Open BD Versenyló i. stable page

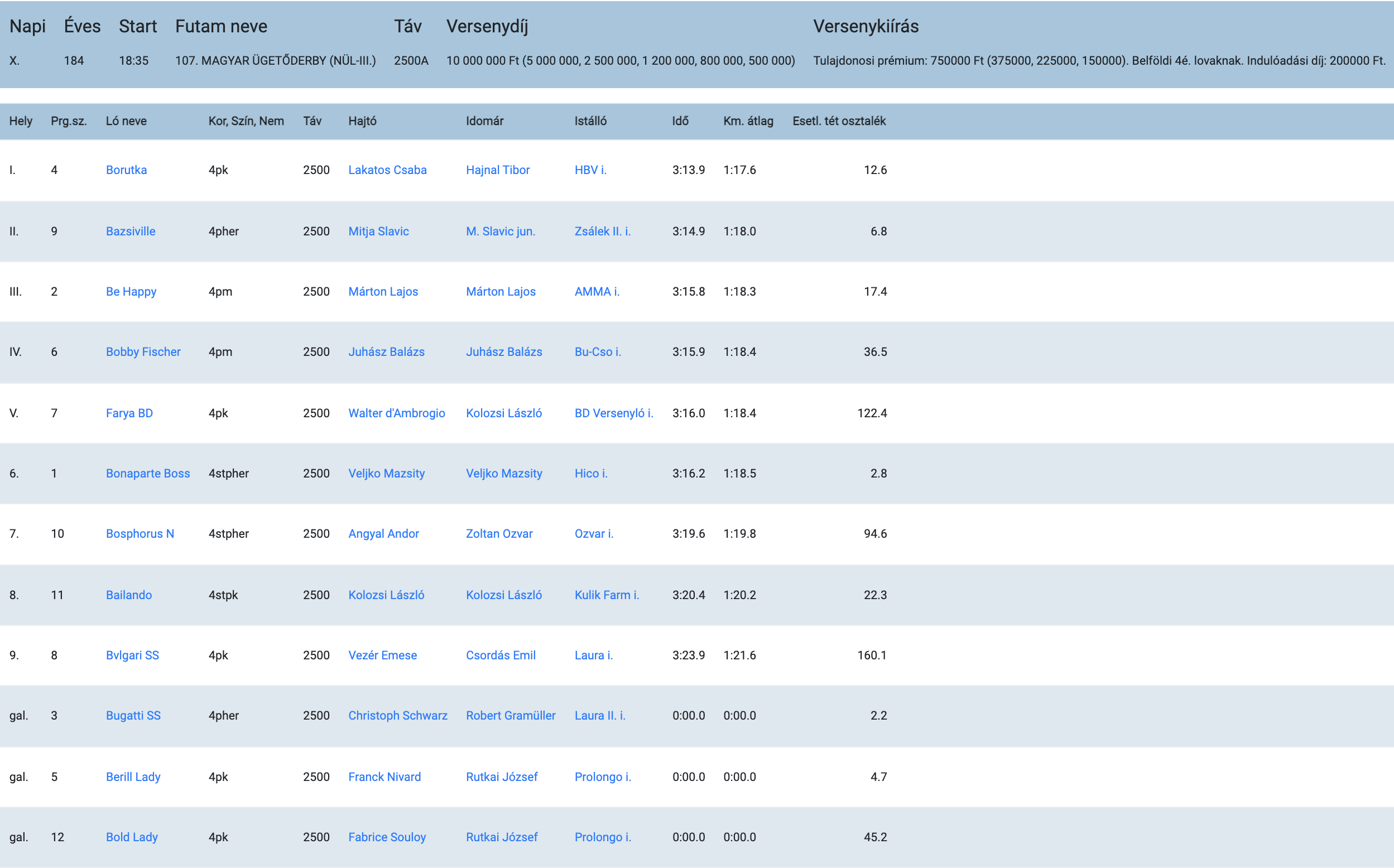614,413
